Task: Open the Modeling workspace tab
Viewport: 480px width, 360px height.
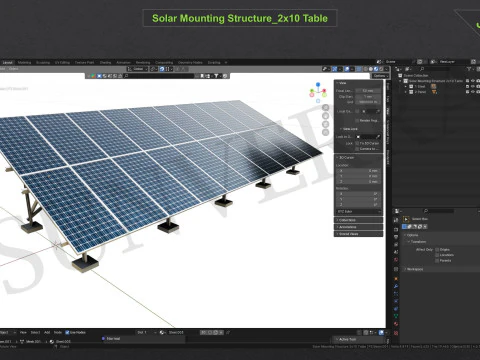Action: click(x=24, y=62)
